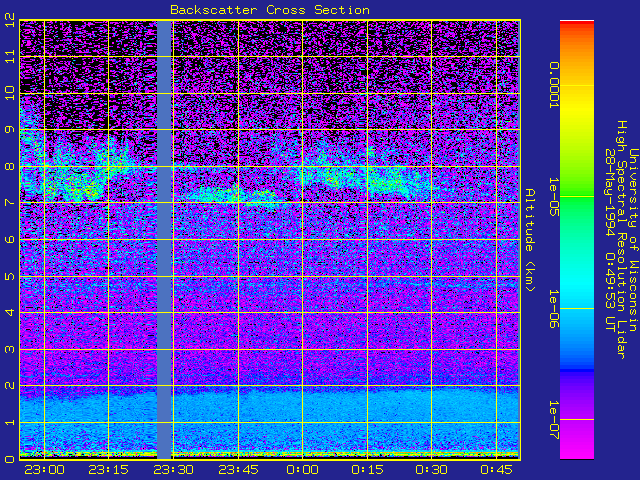640x480 pixels.
Task: Click the 'Altitude (km)' axis label
Action: (529, 240)
